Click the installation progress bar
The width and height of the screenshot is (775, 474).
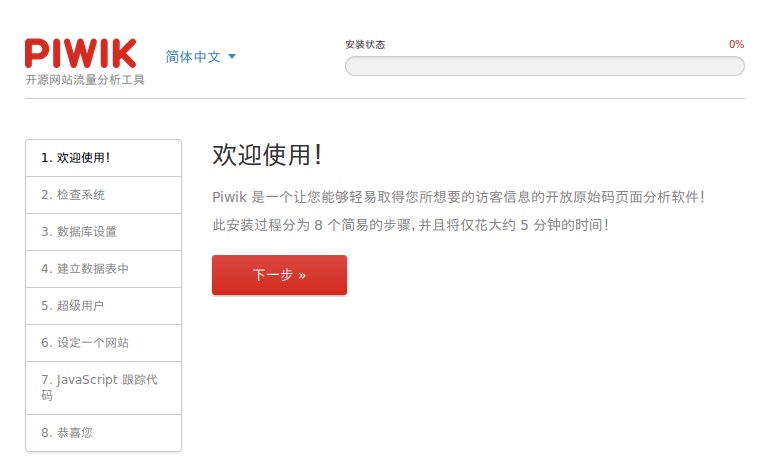pos(545,66)
